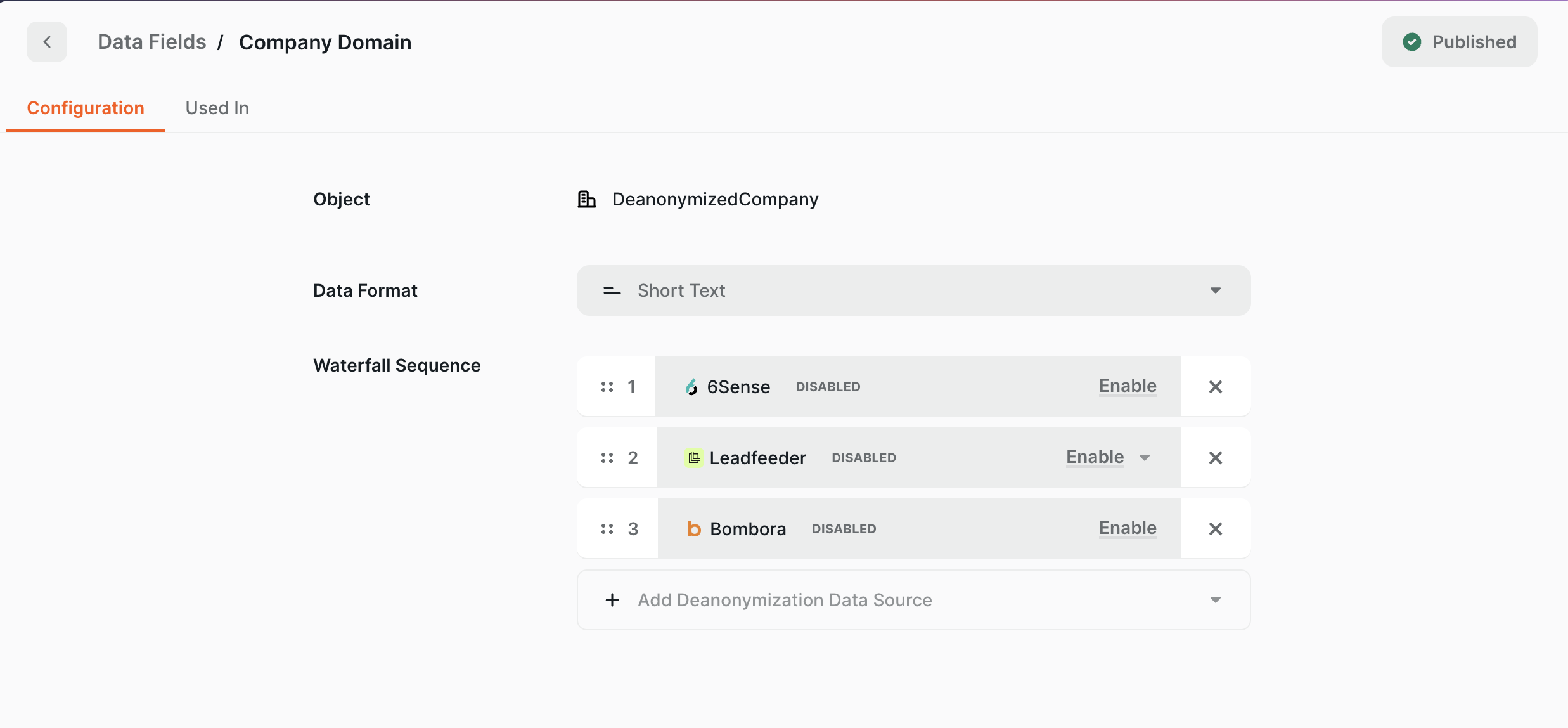Select the Configuration tab
This screenshot has width=1568, height=728.
86,108
